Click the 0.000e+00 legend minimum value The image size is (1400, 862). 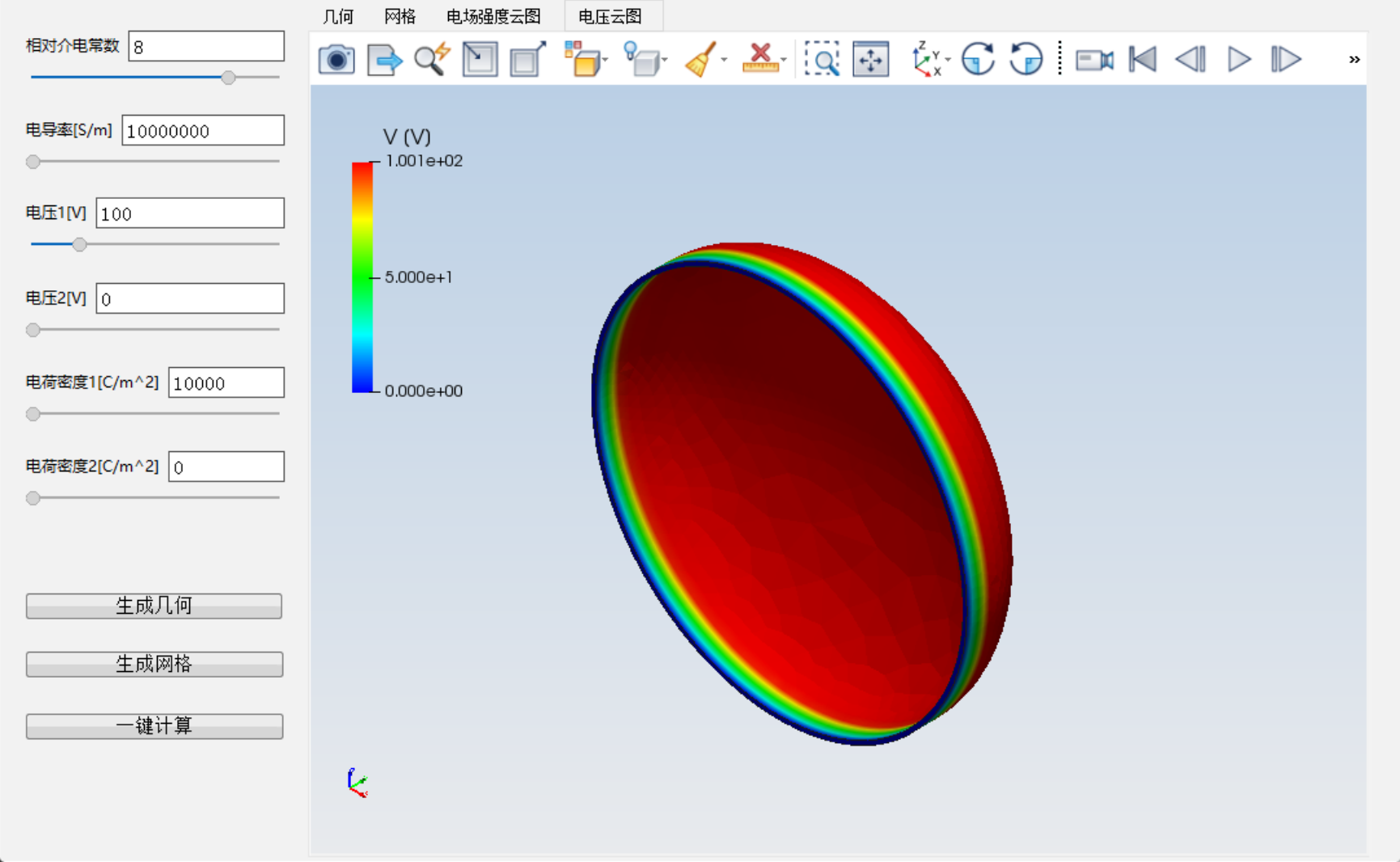424,391
